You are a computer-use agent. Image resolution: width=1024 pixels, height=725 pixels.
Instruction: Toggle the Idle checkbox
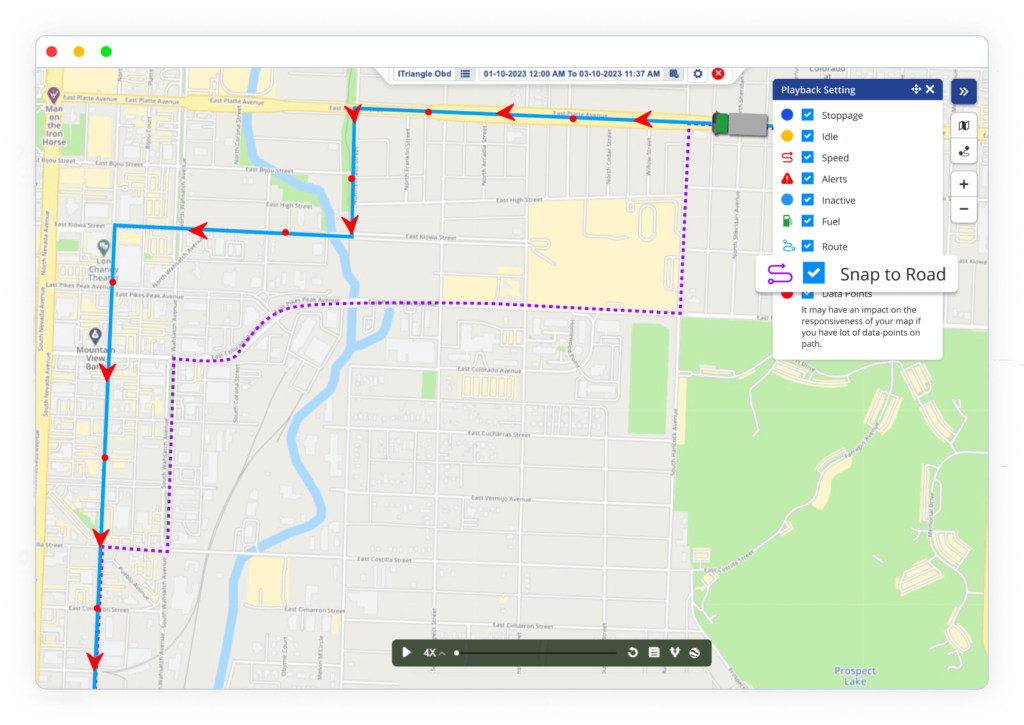pos(808,136)
